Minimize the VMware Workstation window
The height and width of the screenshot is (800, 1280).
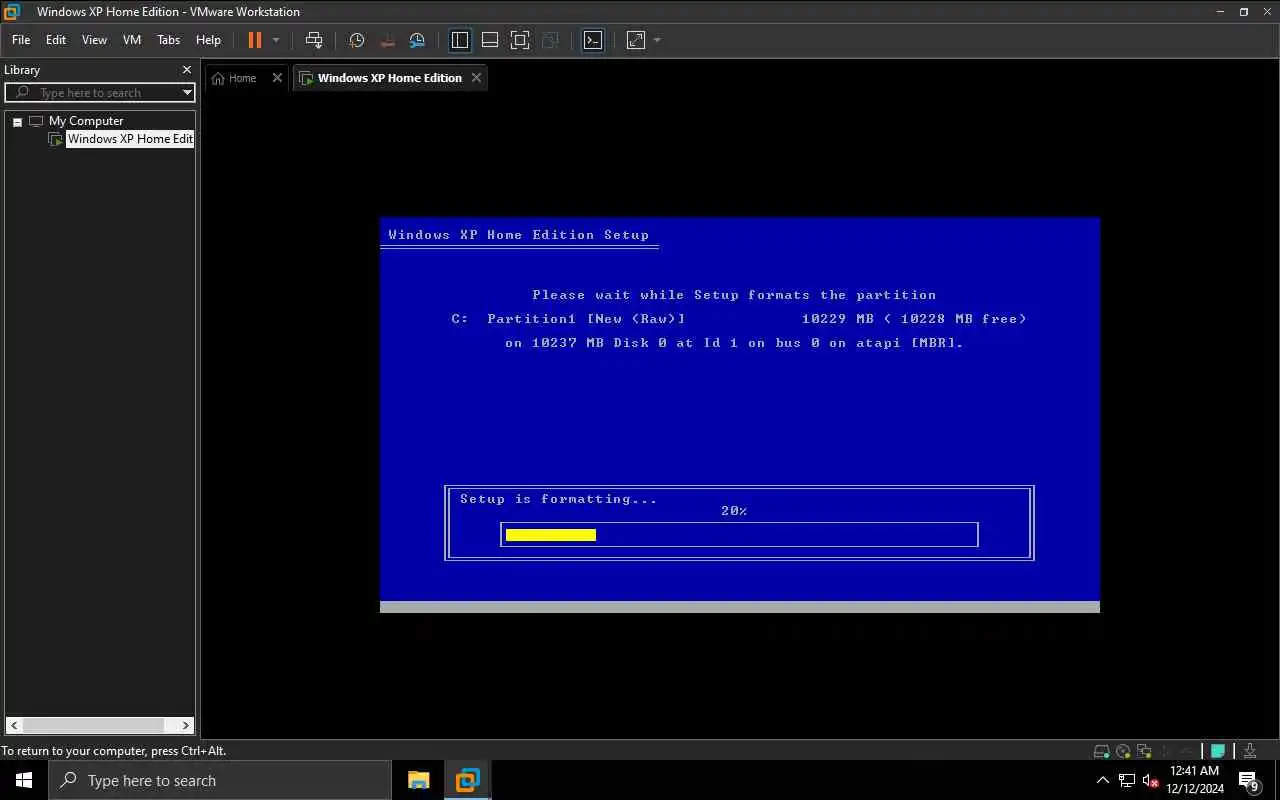[1221, 12]
